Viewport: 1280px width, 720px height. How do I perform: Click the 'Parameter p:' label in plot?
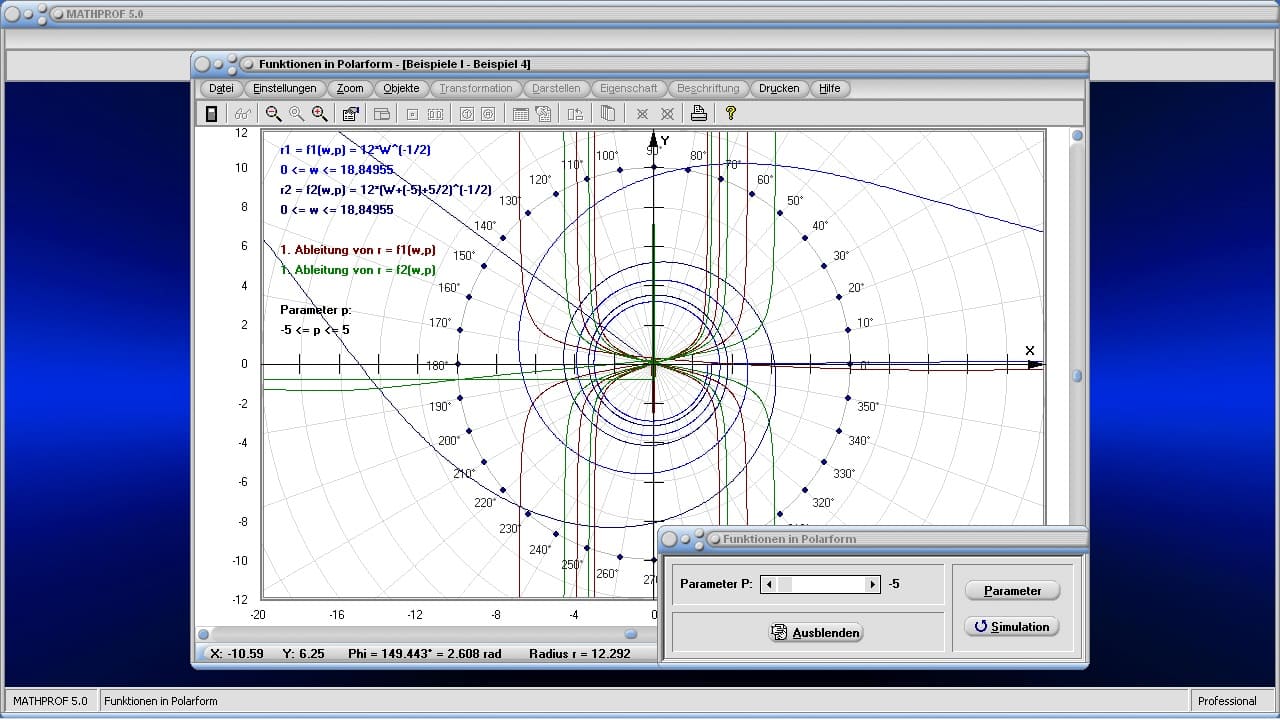pos(316,310)
